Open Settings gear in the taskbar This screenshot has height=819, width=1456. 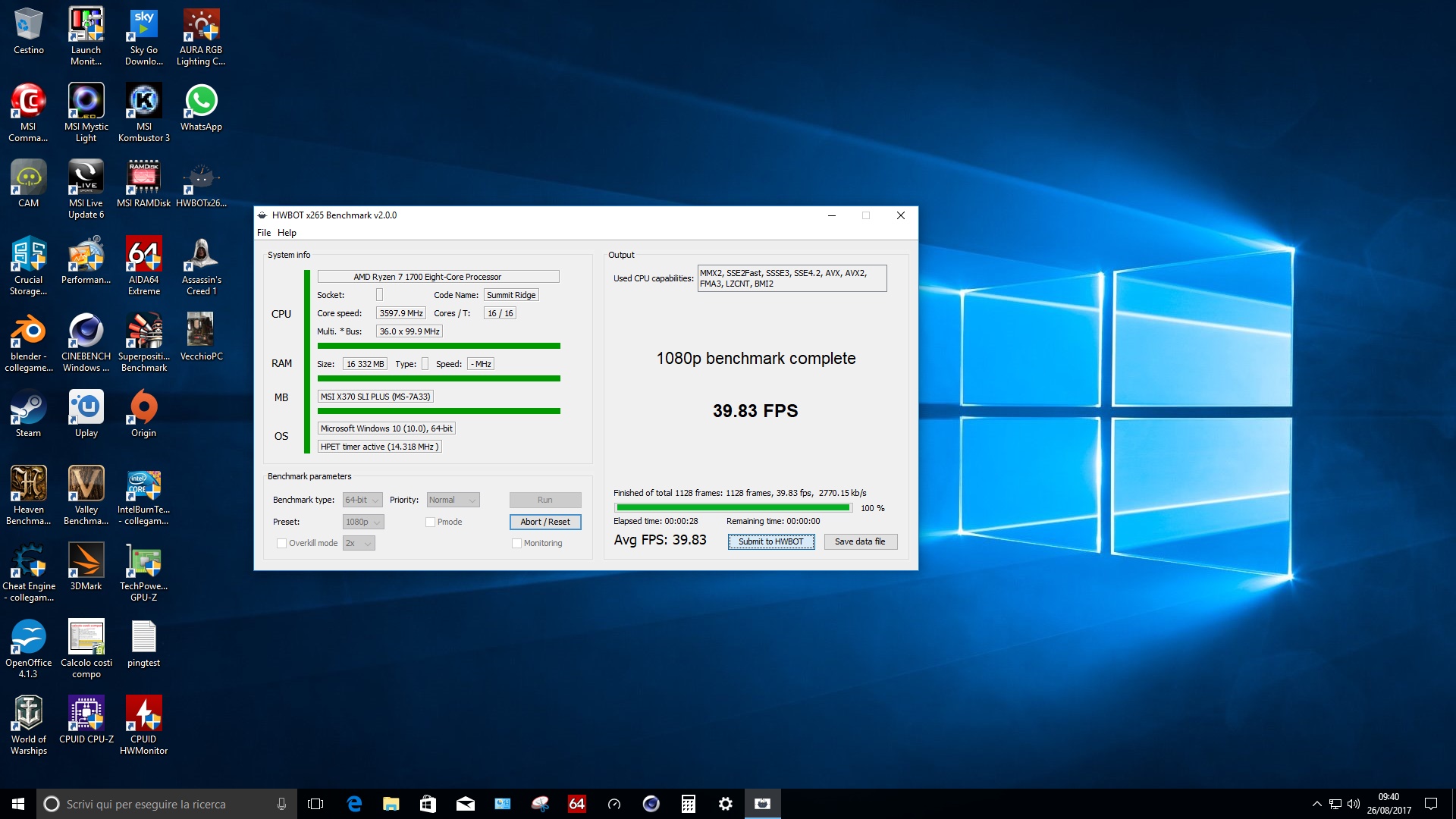726,804
